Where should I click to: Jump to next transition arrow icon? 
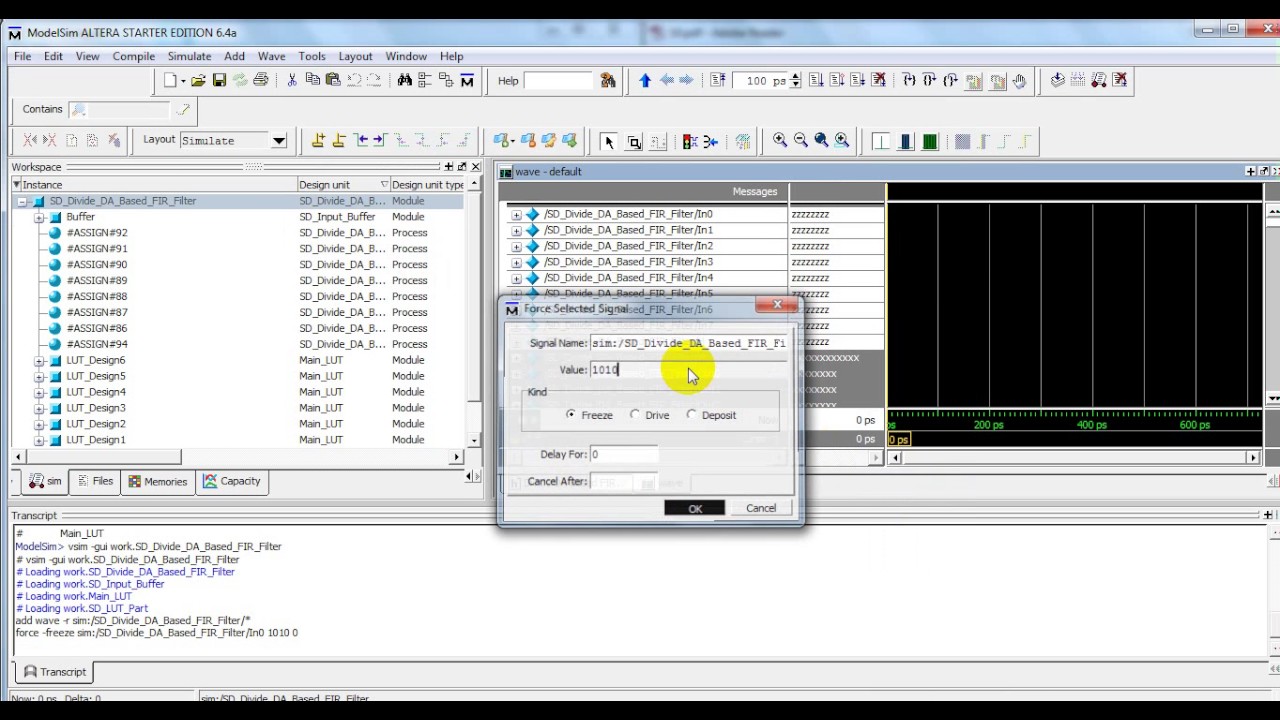tap(379, 141)
